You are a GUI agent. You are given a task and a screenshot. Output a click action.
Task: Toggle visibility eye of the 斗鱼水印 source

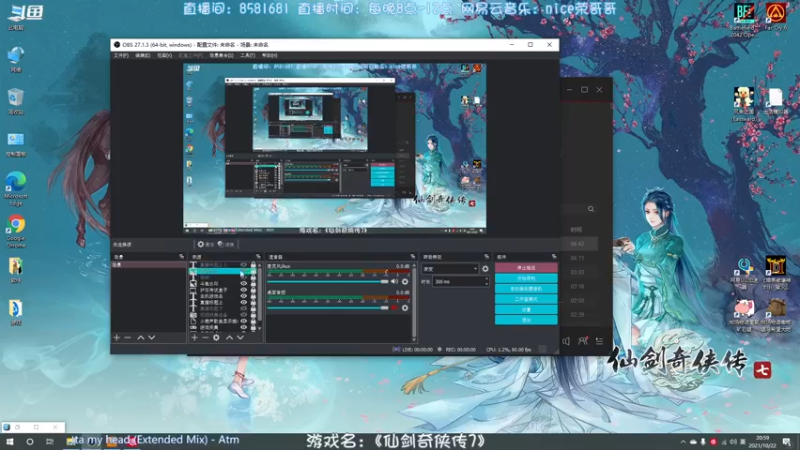[x=243, y=283]
